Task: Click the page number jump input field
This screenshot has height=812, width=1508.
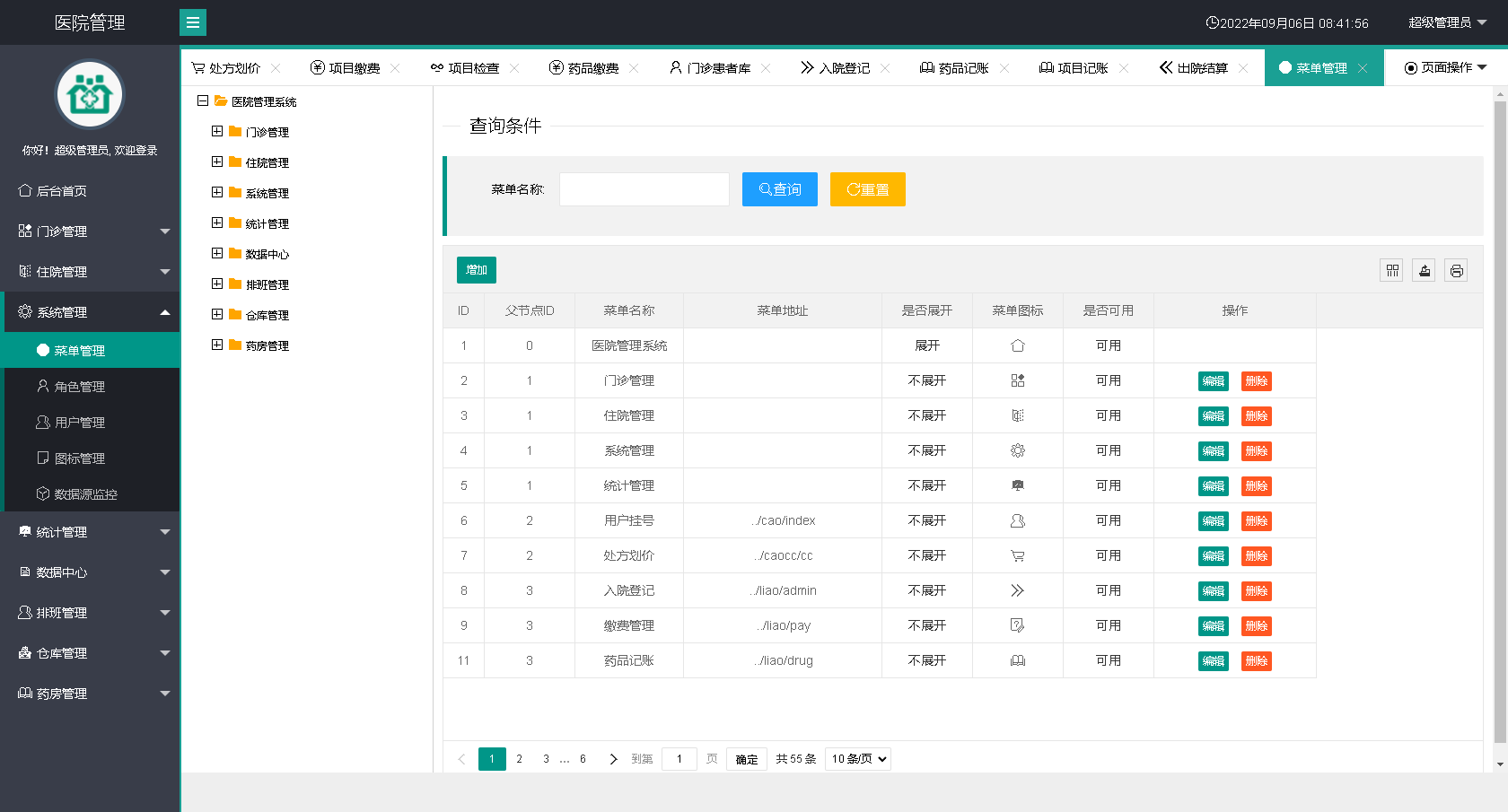Action: (679, 759)
